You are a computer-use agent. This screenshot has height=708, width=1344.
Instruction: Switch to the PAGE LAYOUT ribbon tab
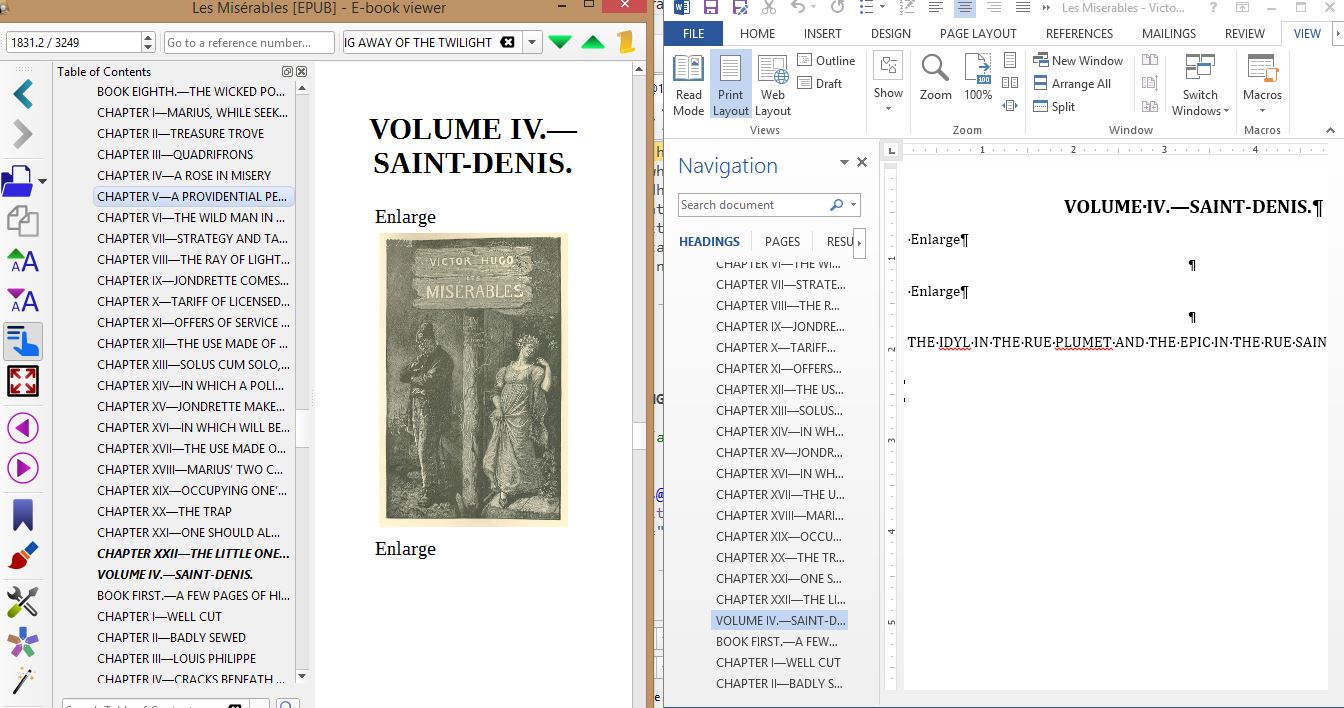[978, 34]
